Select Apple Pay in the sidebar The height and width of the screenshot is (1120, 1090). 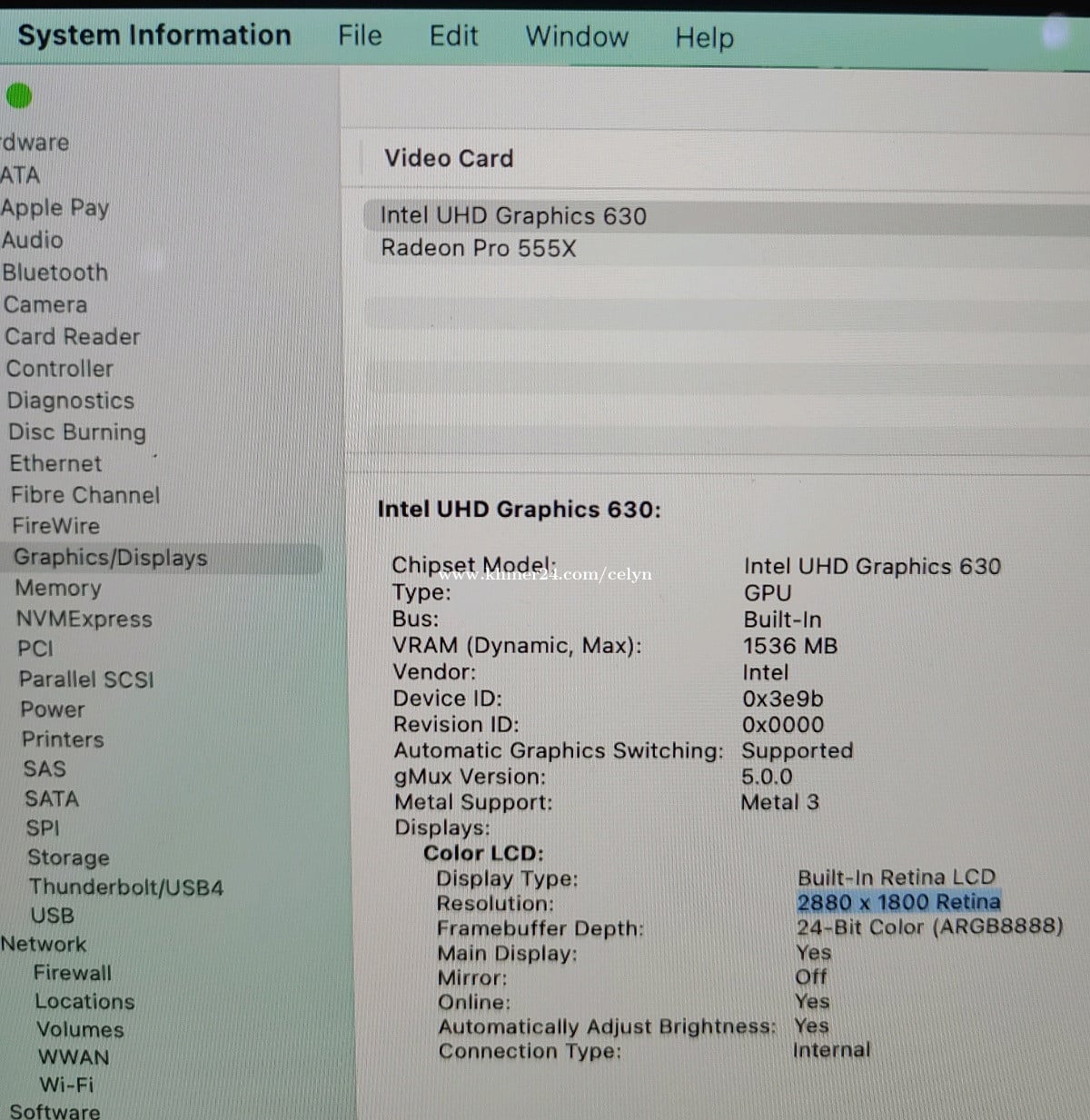pos(54,208)
